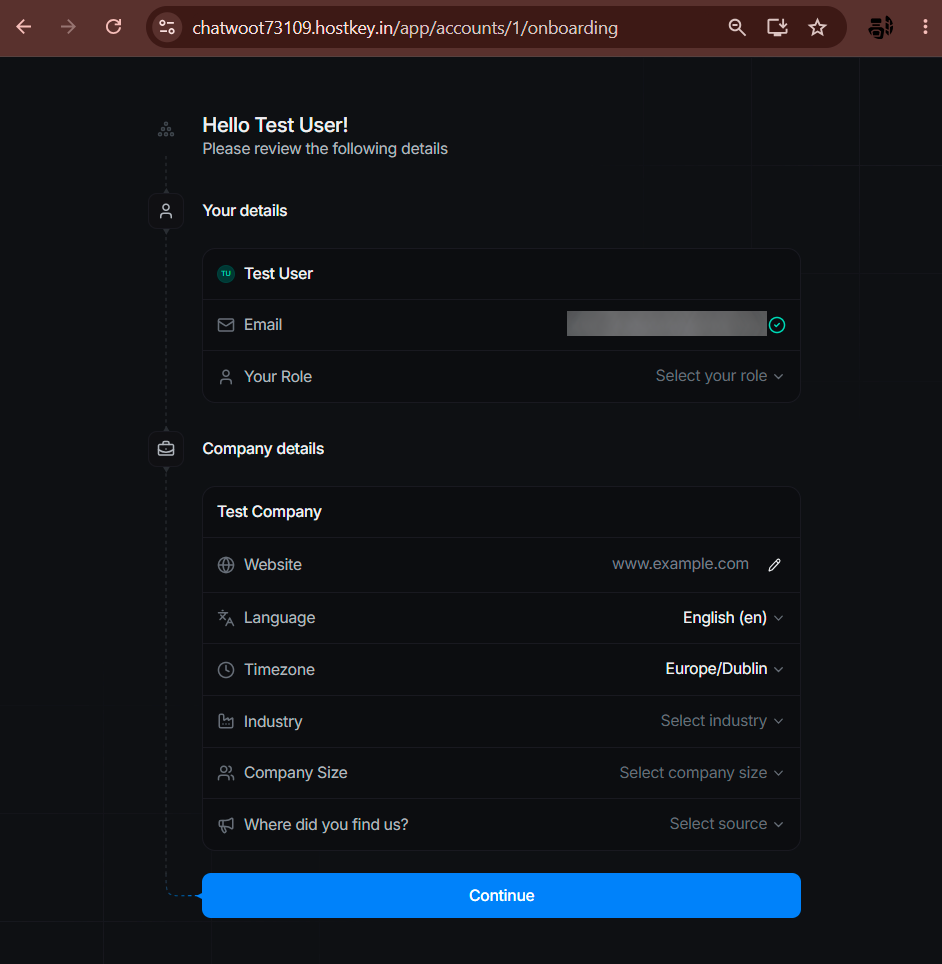
Task: Open the Select company size dropdown
Action: click(x=701, y=773)
